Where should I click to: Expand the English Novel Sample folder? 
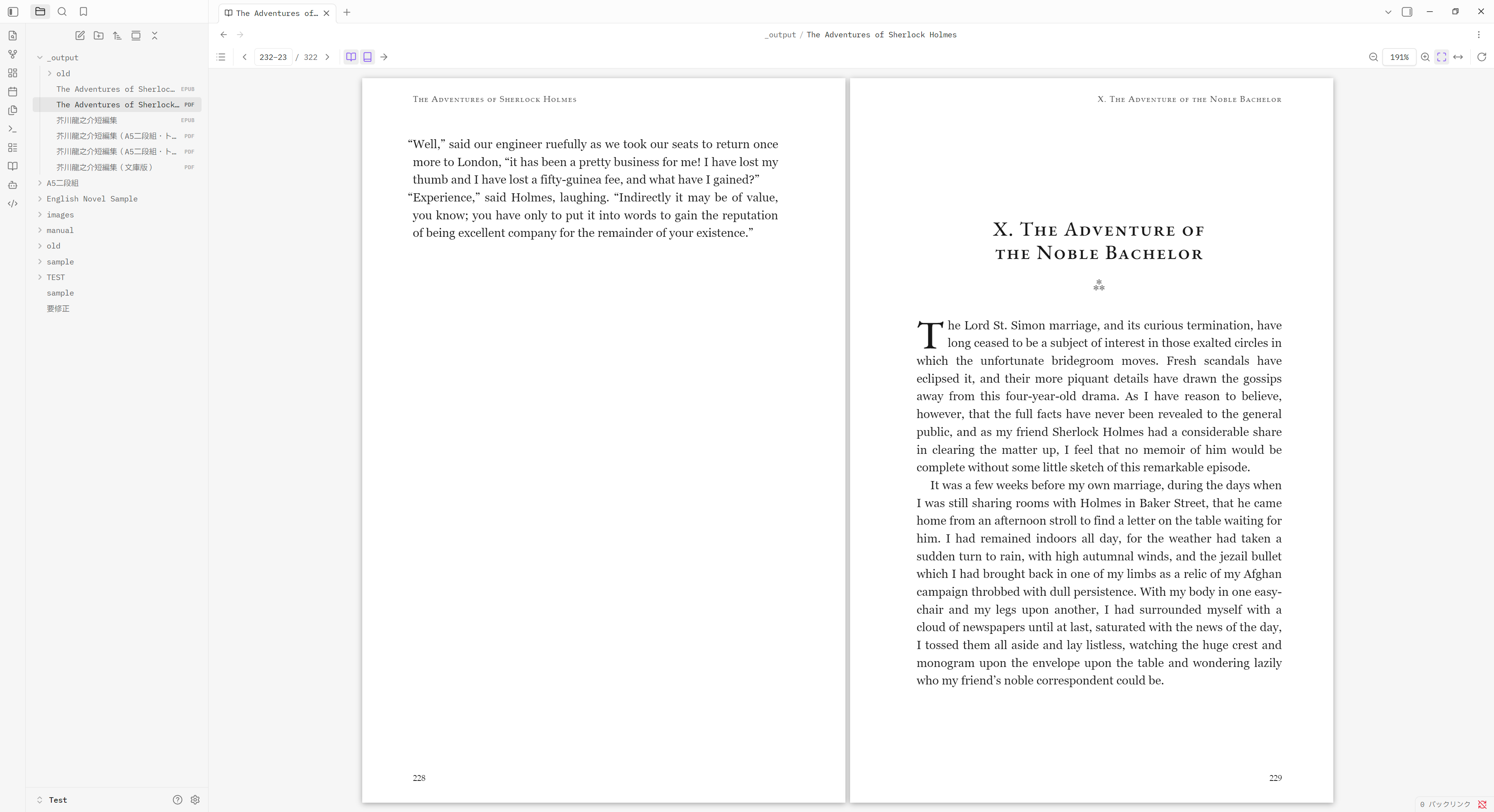[40, 198]
